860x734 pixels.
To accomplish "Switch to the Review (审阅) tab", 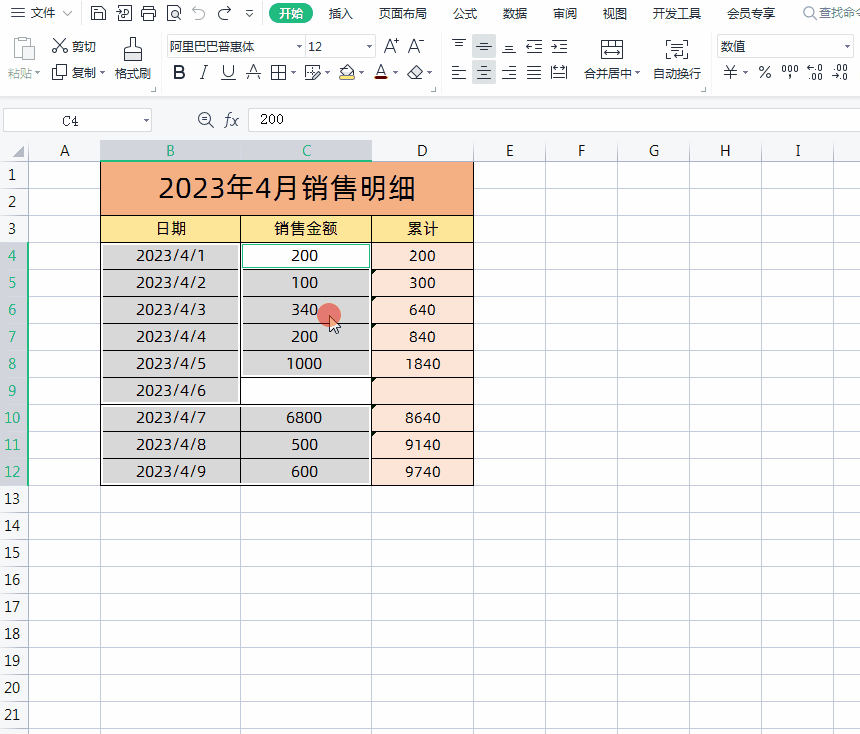I will [x=564, y=13].
